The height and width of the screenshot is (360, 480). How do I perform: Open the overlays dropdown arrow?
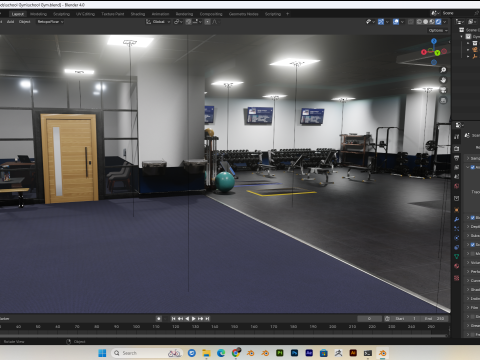click(402, 22)
